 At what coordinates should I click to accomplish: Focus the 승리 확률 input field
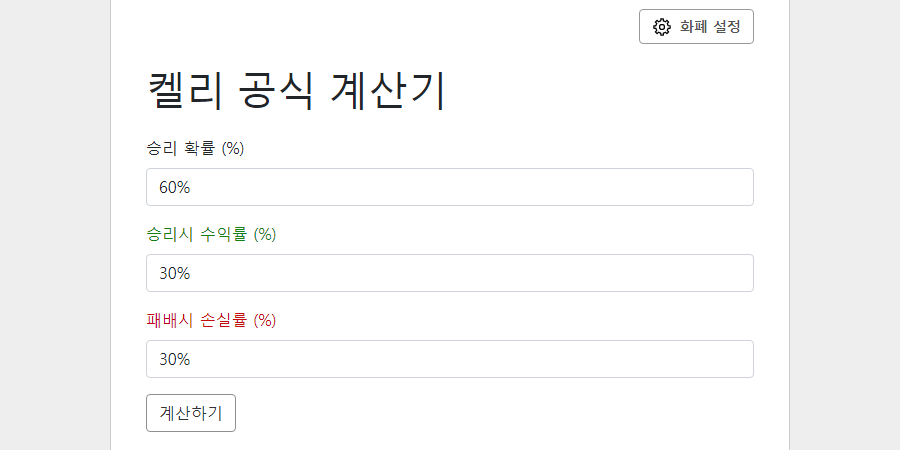tap(449, 187)
